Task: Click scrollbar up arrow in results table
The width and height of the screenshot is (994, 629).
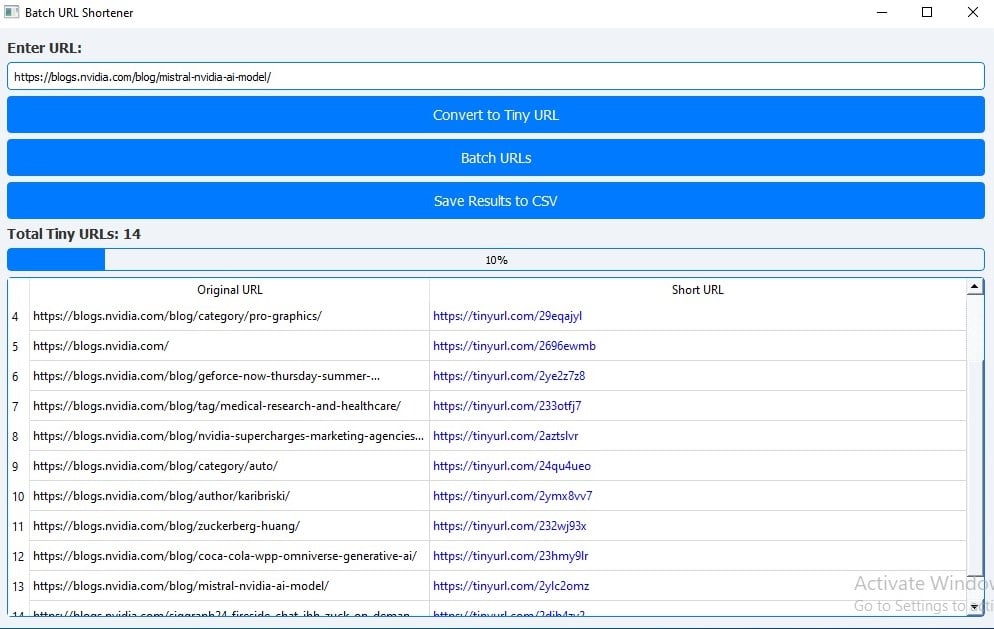Action: [x=975, y=287]
